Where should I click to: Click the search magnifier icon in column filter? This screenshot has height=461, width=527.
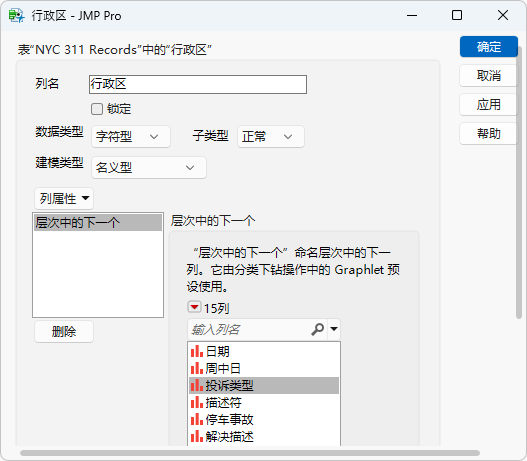pyautogui.click(x=318, y=329)
